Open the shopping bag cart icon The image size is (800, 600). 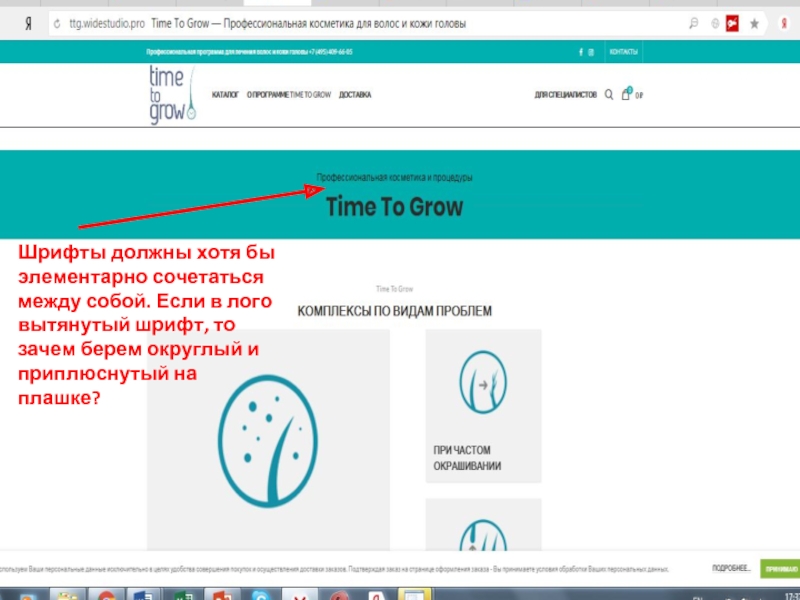click(627, 94)
